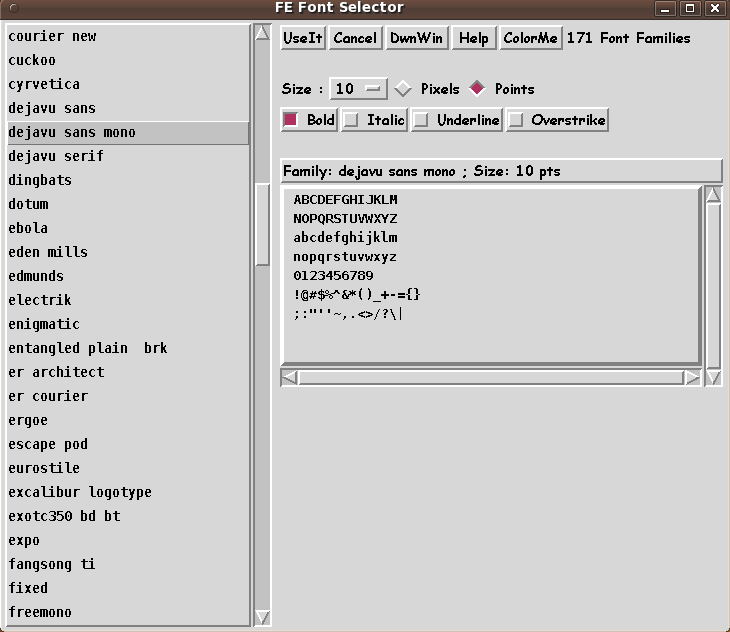Click the sample text scroll-left arrow
730x632 pixels.
(290, 377)
